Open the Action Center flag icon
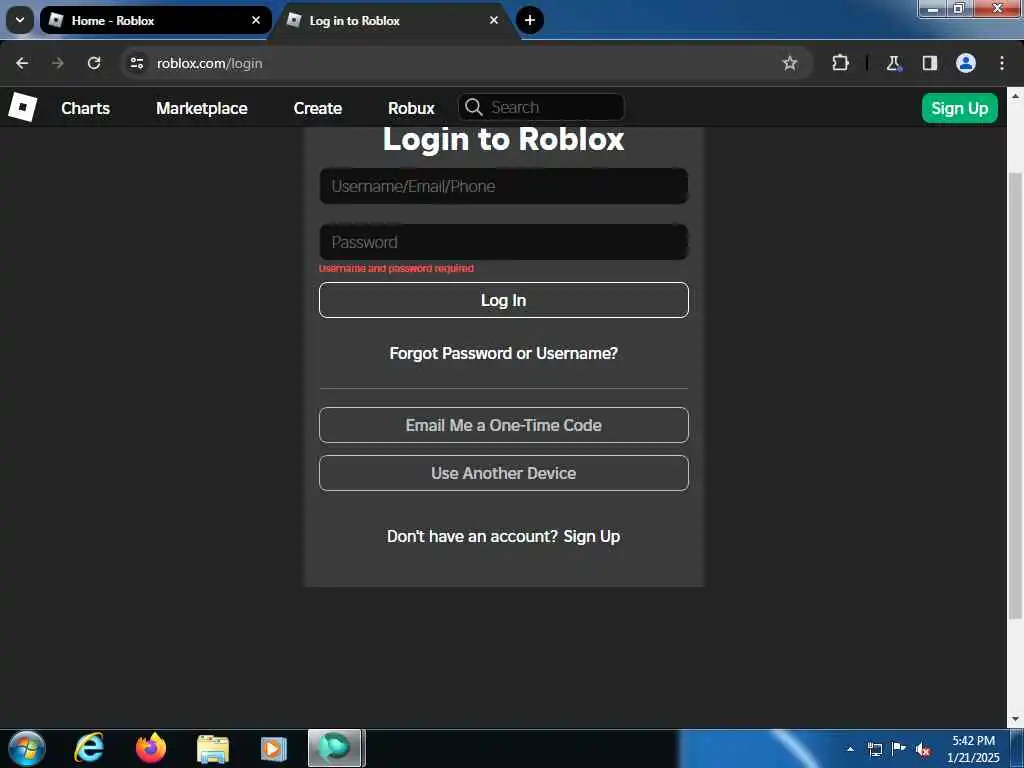This screenshot has height=768, width=1024. coord(899,748)
